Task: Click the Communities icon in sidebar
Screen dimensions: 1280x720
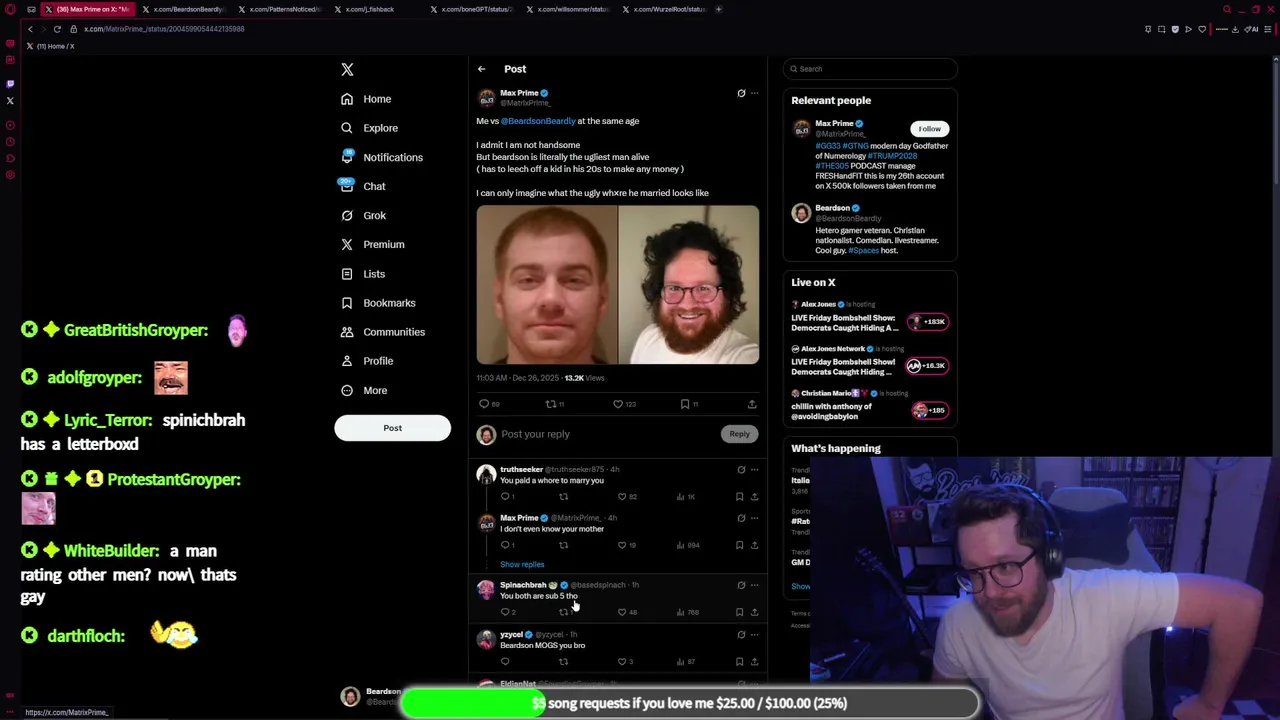Action: [347, 332]
